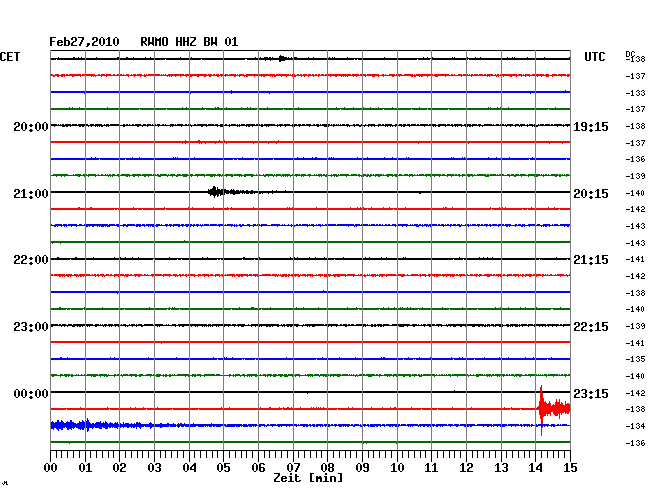Click the 23:15 UTC time label
This screenshot has width=650, height=494.
pos(591,393)
